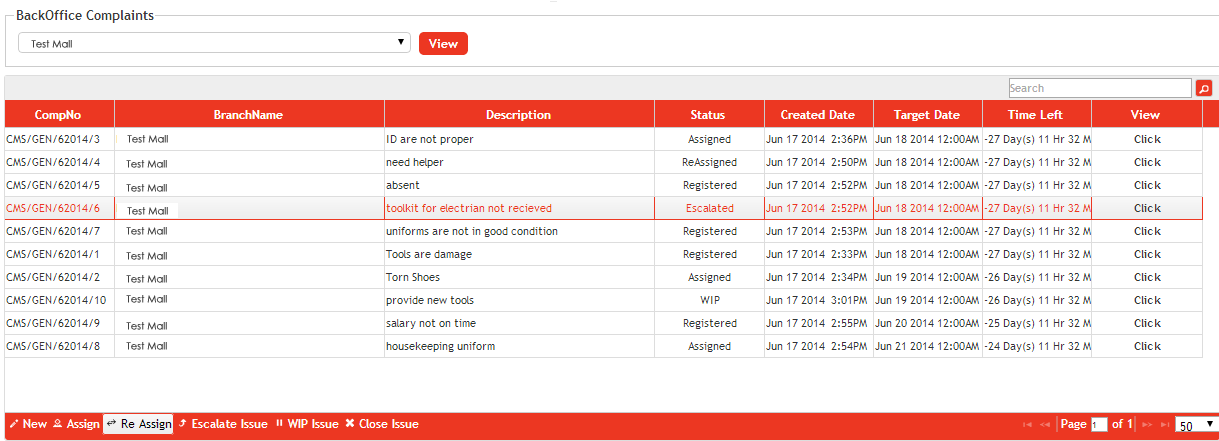Open the Click link for escalated complaint

click(x=1147, y=208)
